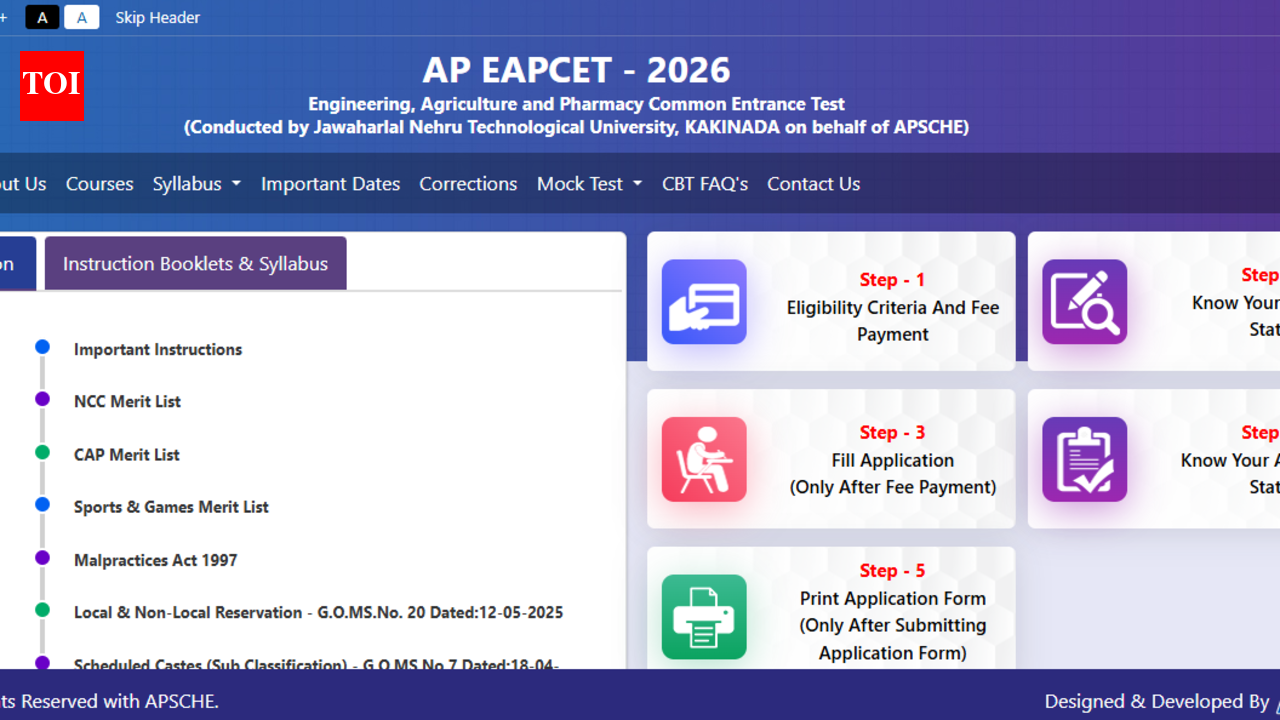This screenshot has width=1280, height=720.
Task: Switch to Instruction Booklets & Syllabus tab
Action: (x=195, y=263)
